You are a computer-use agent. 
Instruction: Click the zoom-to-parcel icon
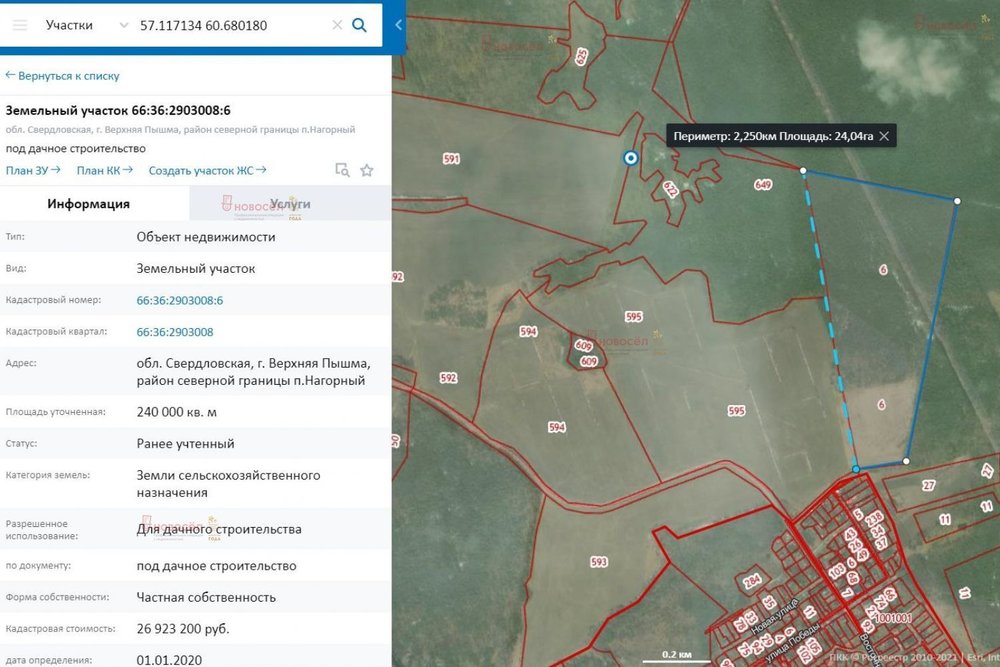pyautogui.click(x=342, y=170)
